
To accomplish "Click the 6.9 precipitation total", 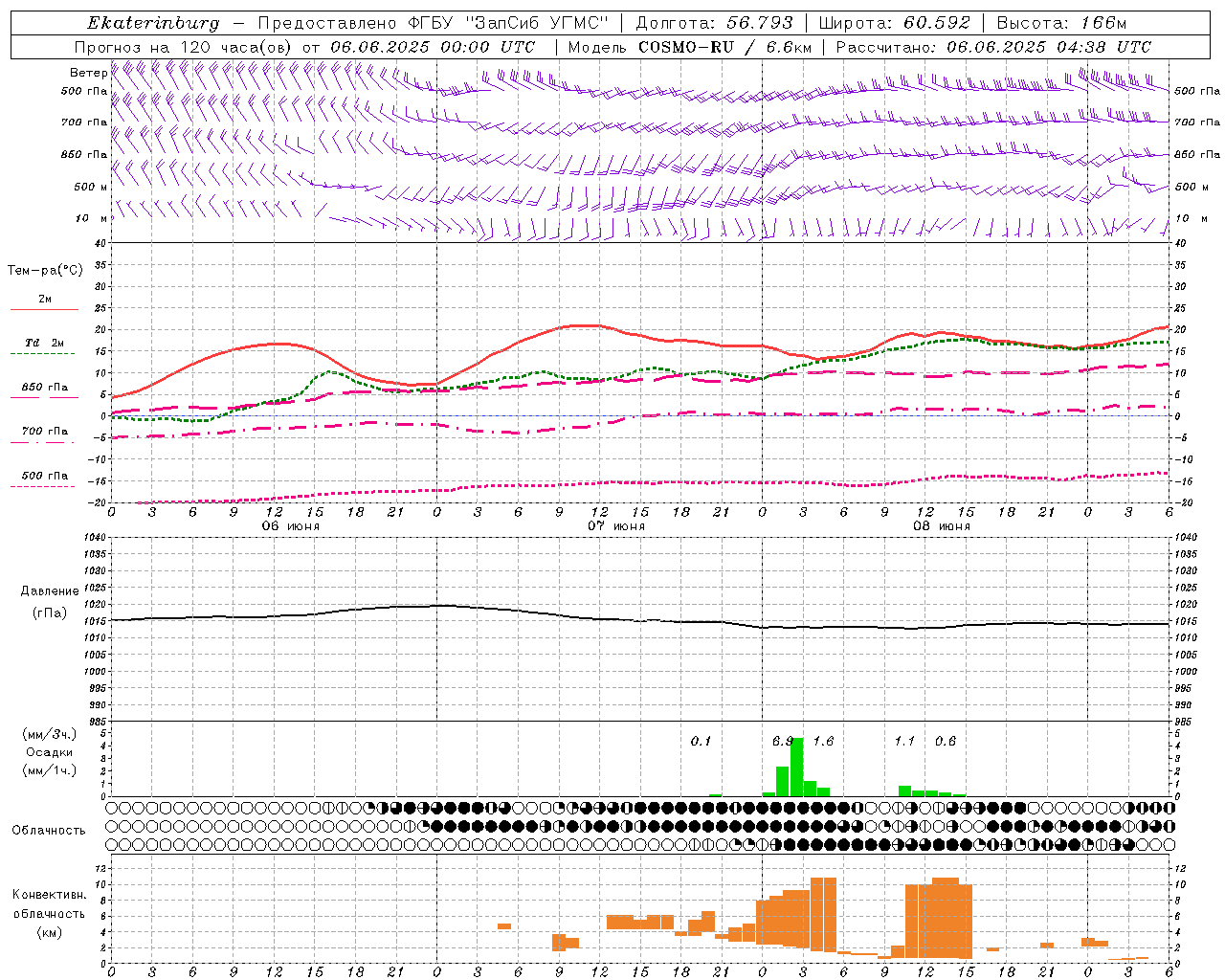I will pyautogui.click(x=783, y=742).
